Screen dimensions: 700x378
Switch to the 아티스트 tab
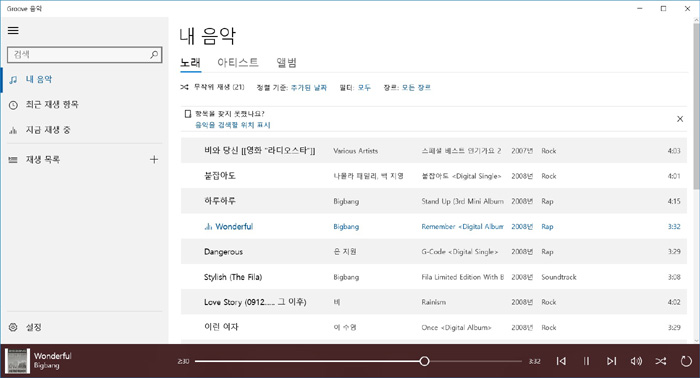[238, 62]
